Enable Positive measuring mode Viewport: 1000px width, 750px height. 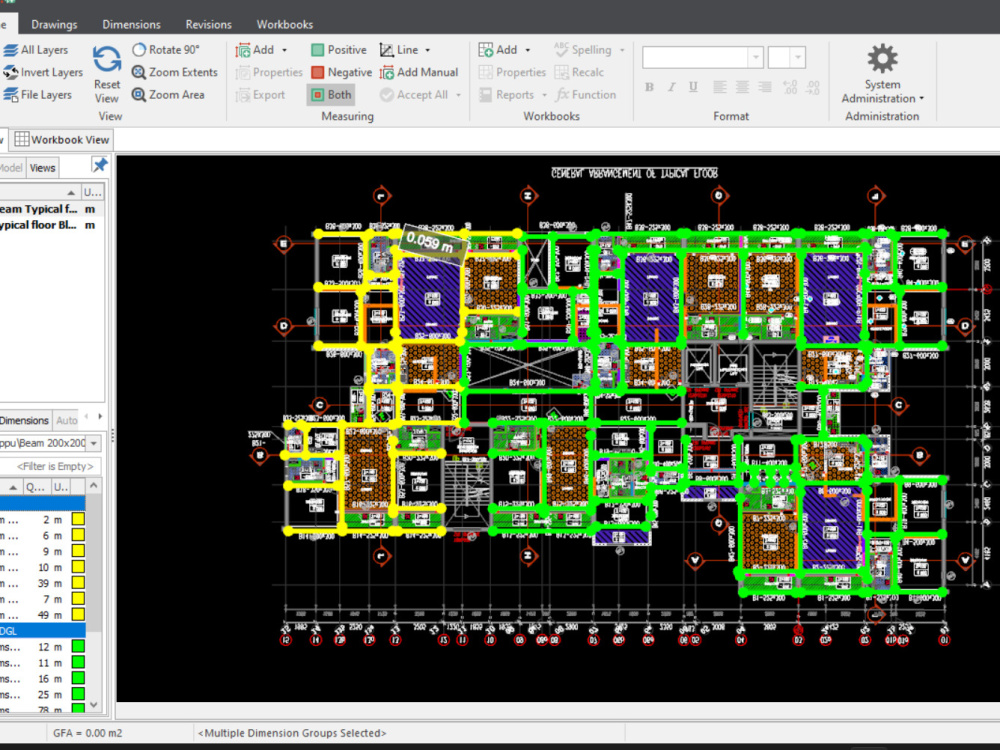tap(338, 49)
